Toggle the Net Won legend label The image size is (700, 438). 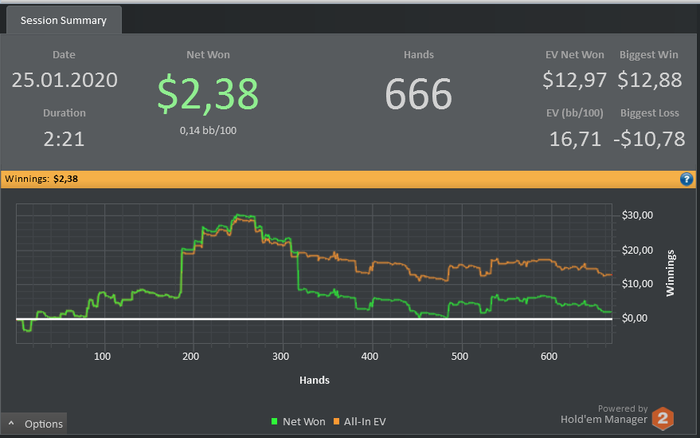tap(304, 421)
